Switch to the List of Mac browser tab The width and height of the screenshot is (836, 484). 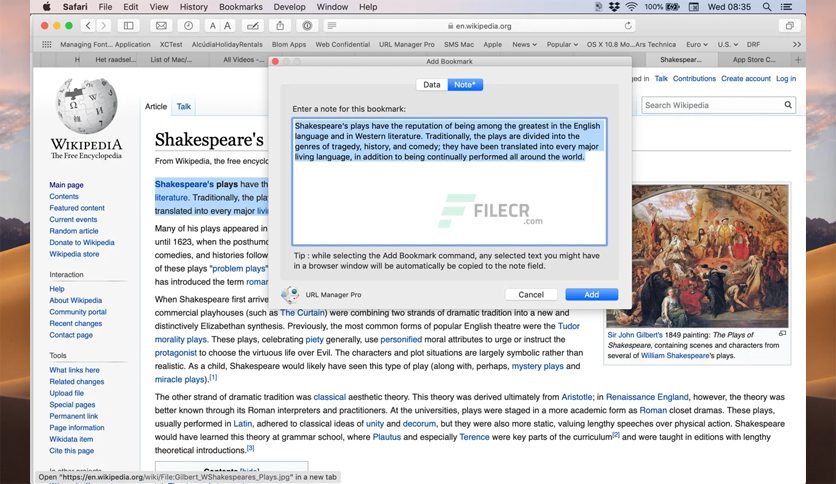point(171,60)
